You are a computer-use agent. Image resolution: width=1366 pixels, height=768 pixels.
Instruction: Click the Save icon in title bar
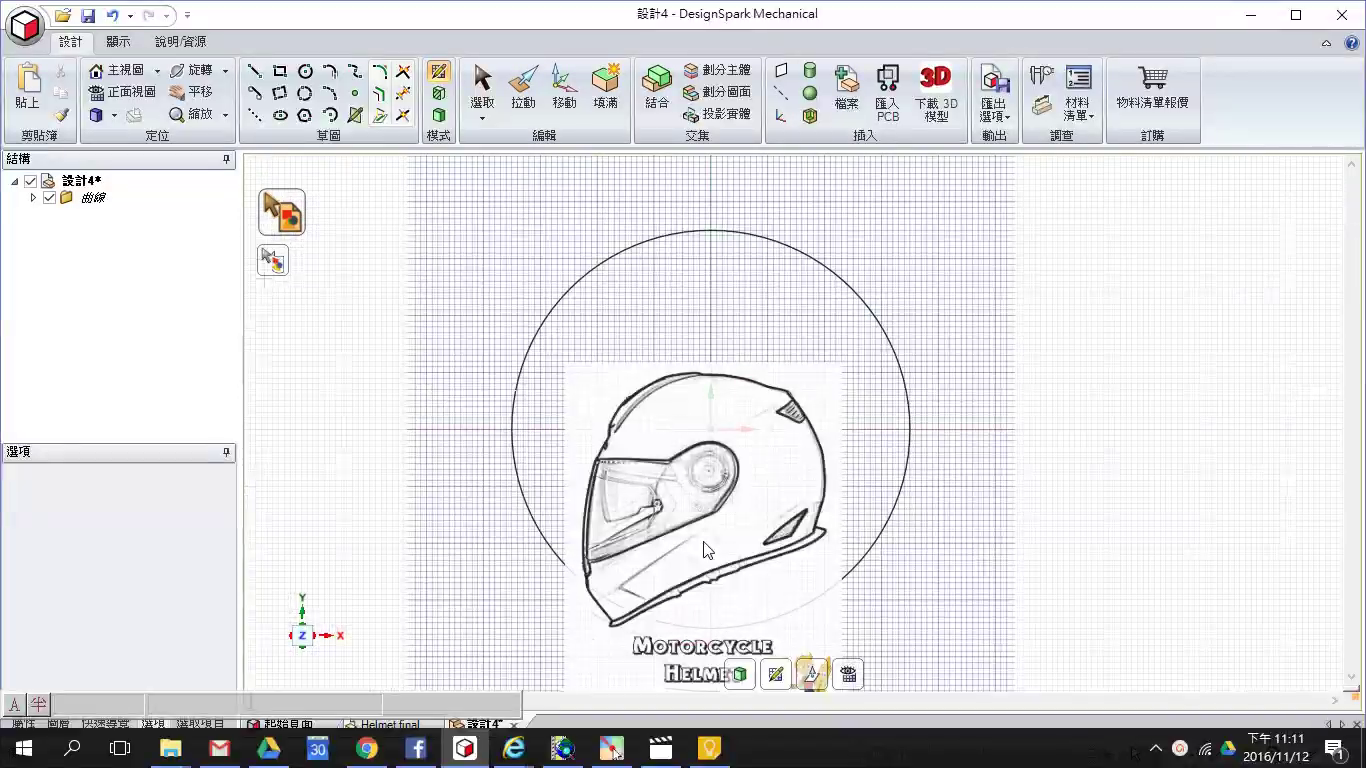(88, 16)
